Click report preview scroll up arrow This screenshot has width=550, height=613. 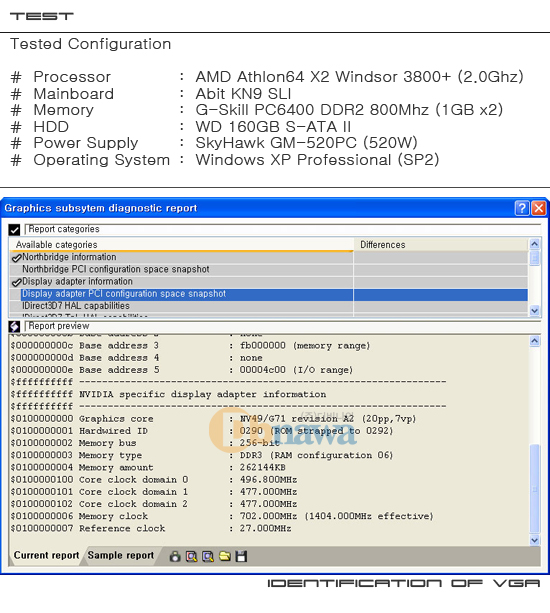(x=534, y=341)
